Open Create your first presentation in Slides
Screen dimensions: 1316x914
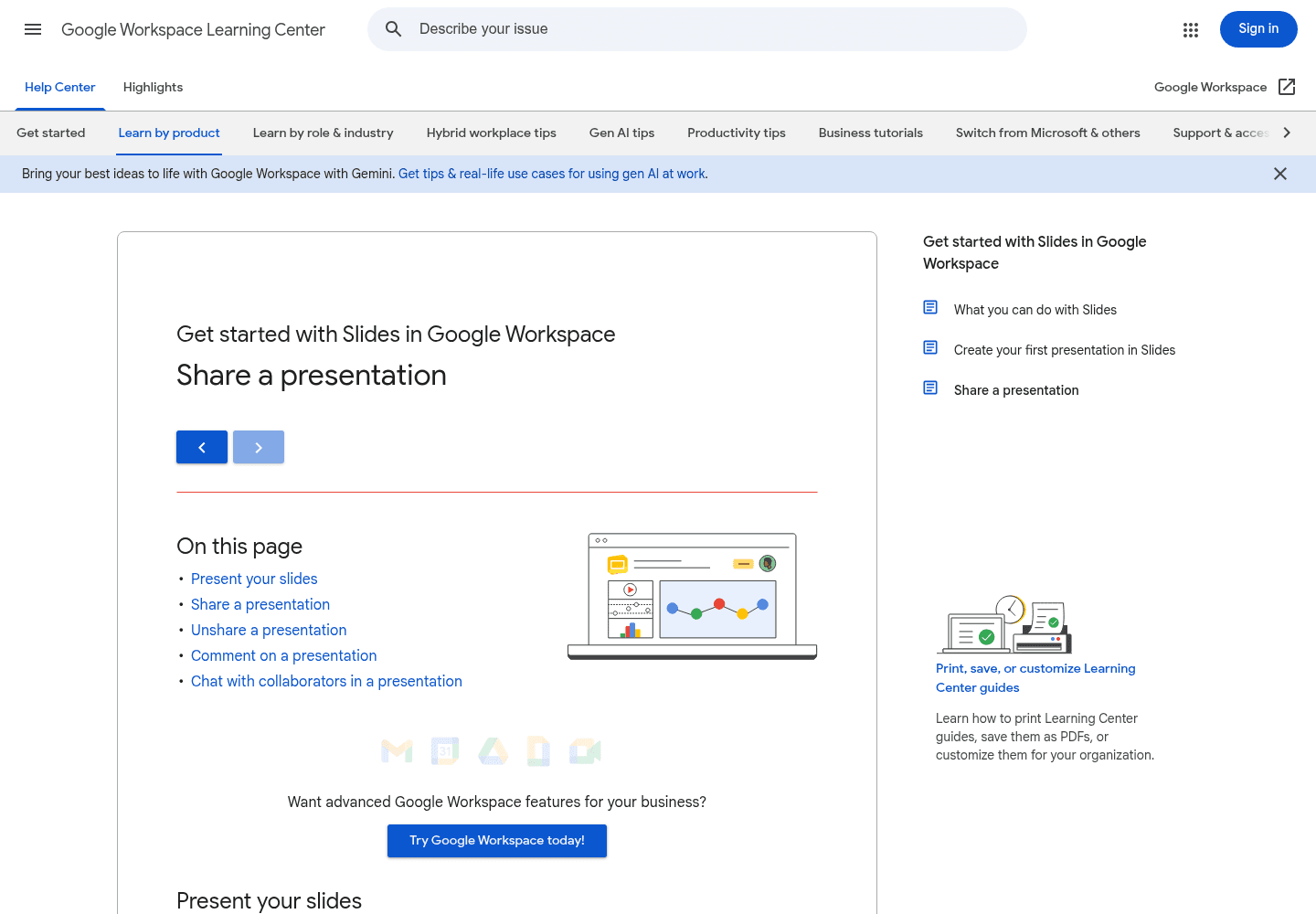click(1065, 350)
